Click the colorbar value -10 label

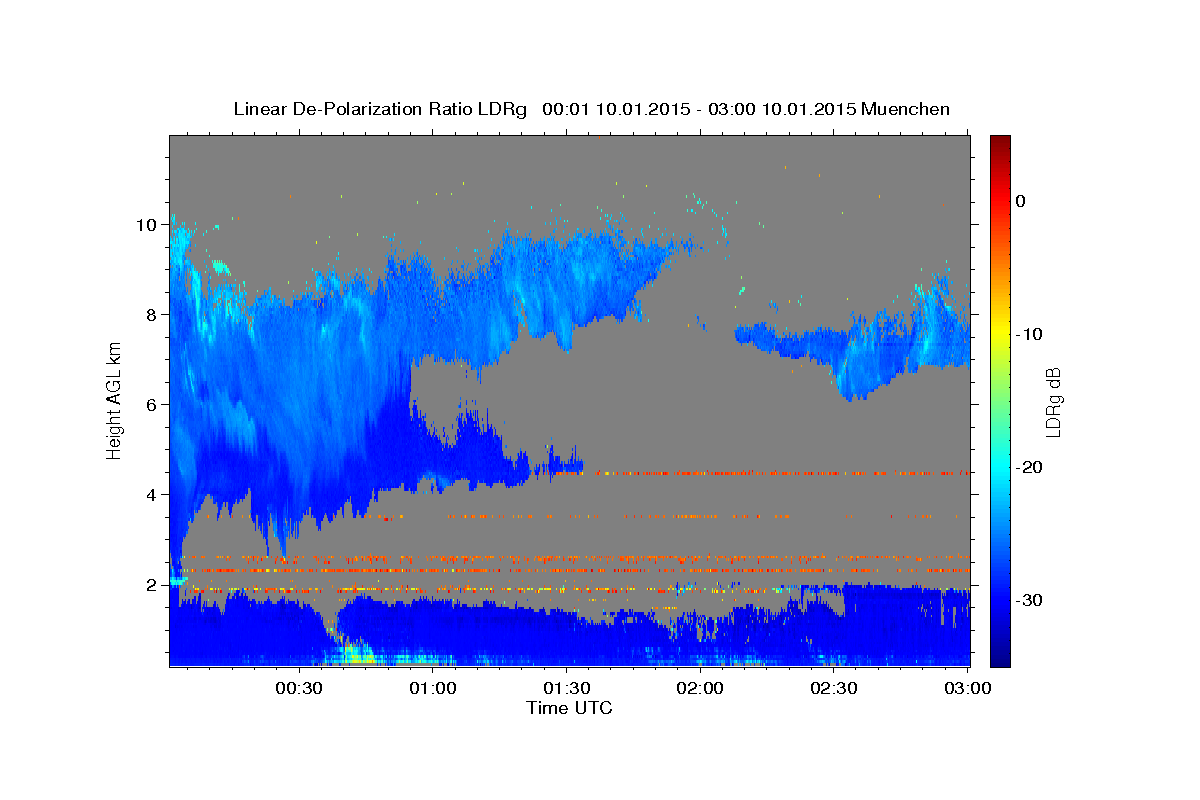click(1030, 334)
